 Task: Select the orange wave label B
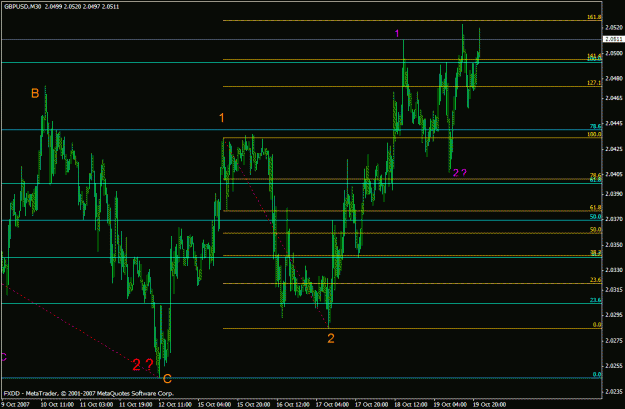pos(35,93)
